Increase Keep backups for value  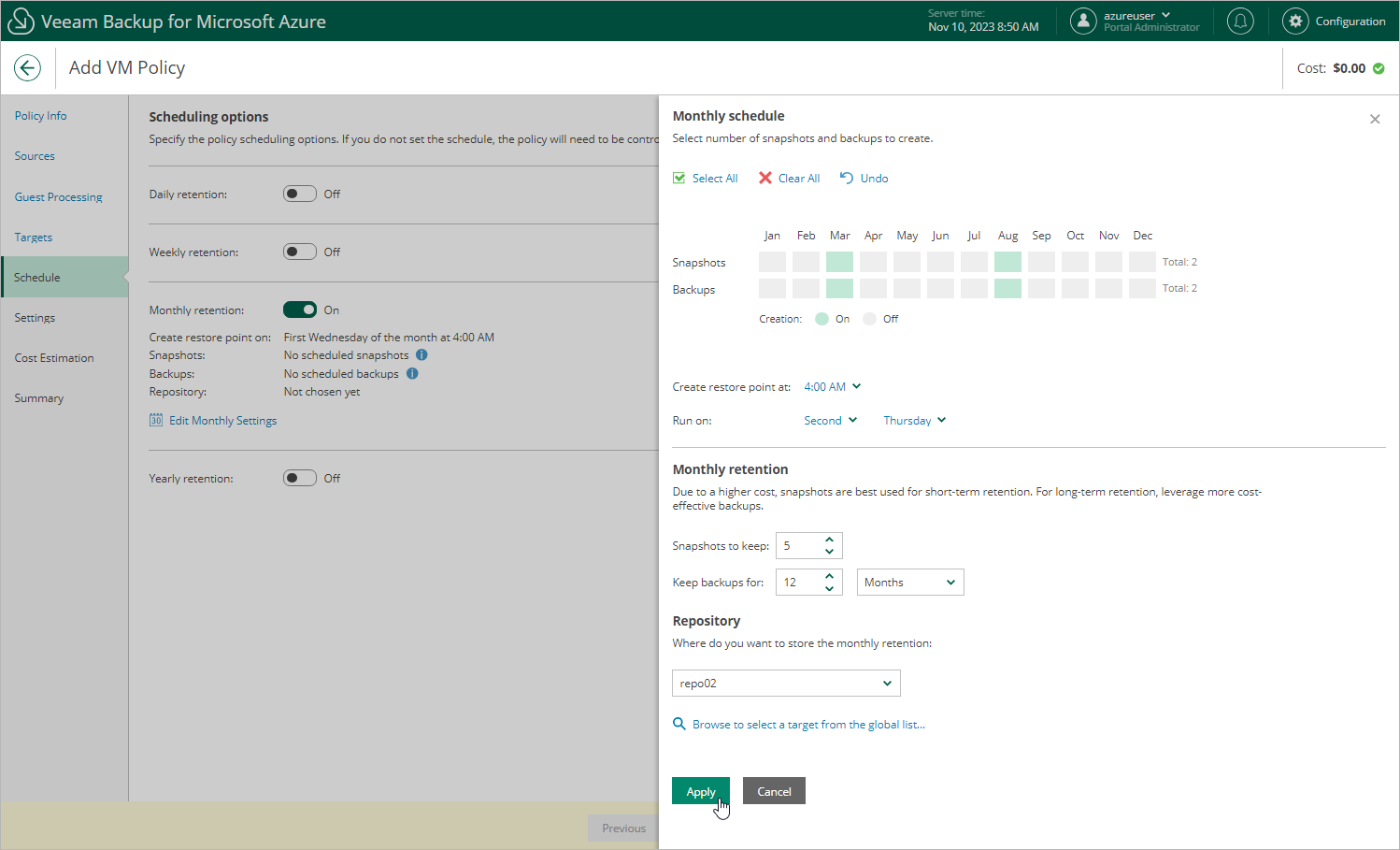829,576
